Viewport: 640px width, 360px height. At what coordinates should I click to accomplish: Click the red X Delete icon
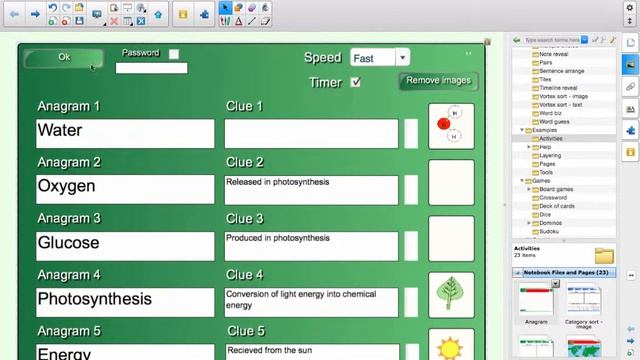tap(114, 21)
